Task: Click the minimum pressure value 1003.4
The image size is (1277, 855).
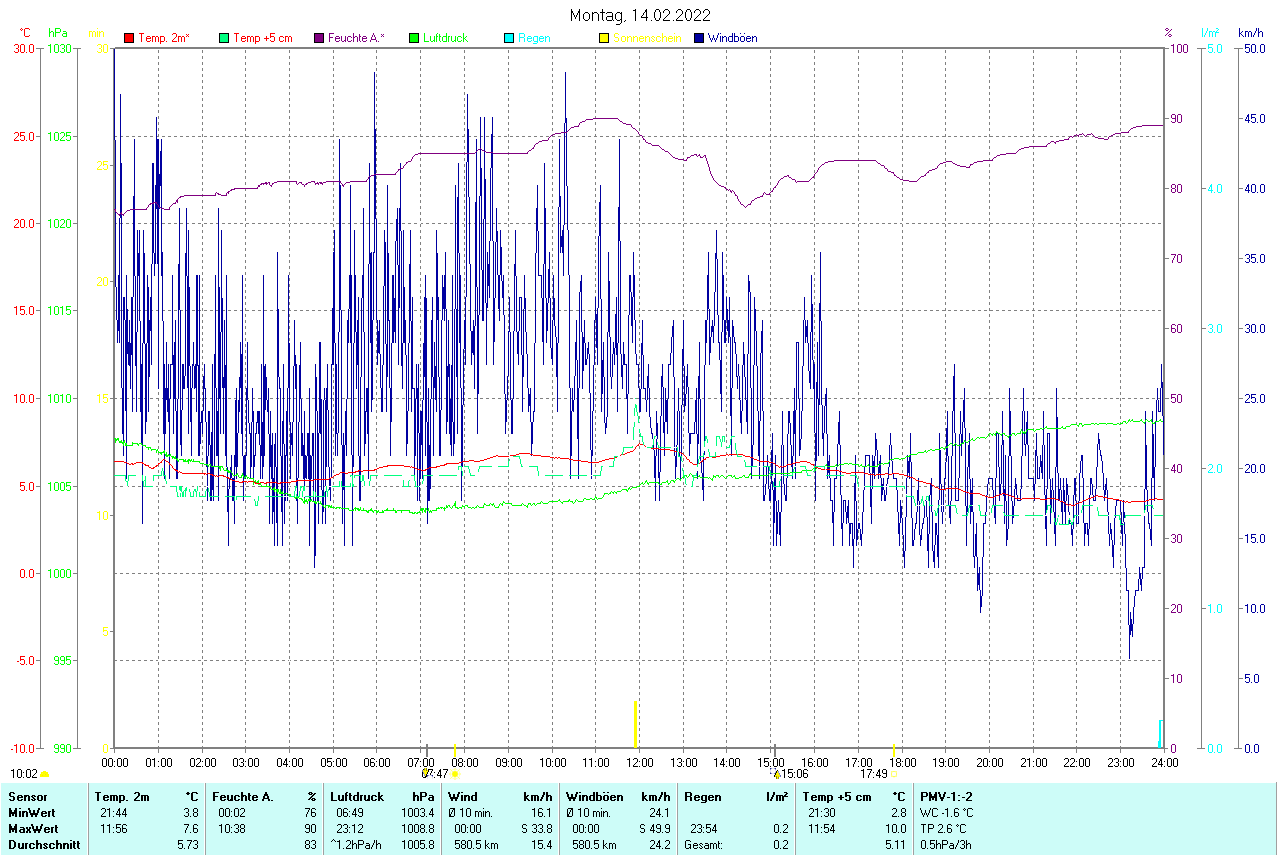Action: coord(418,813)
